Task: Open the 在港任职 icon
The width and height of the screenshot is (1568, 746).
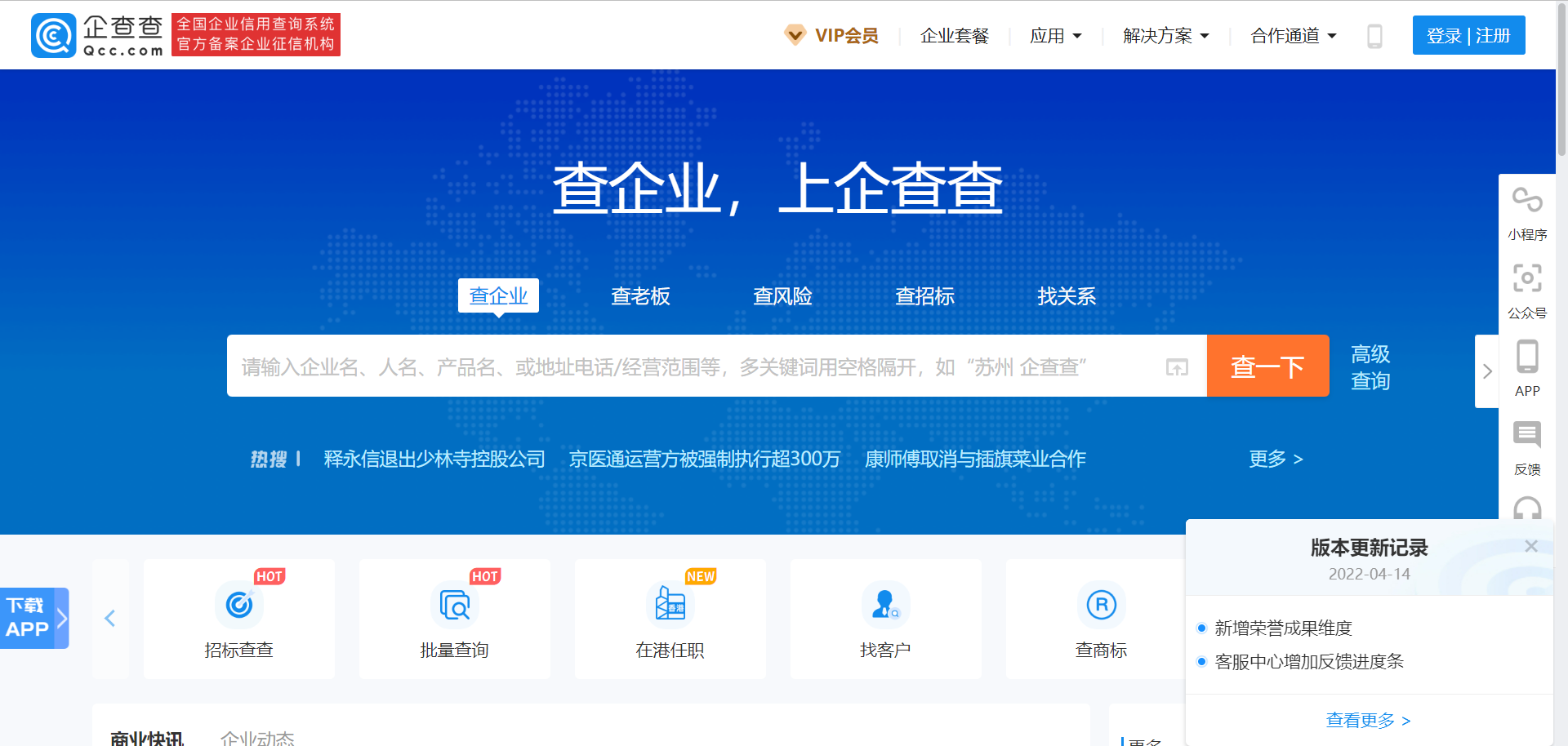Action: (670, 605)
